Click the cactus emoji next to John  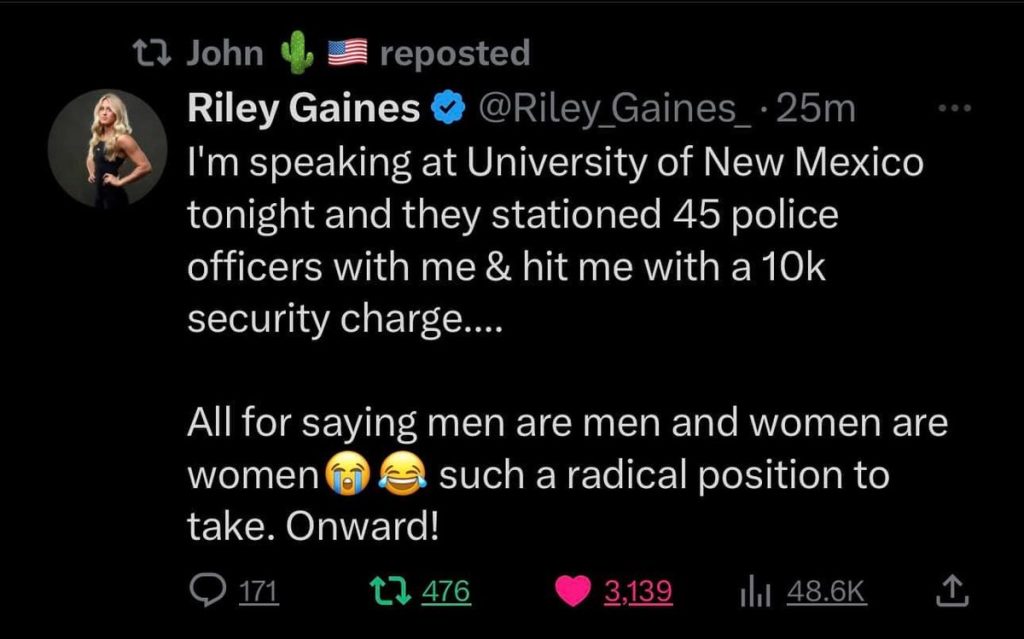[x=297, y=53]
